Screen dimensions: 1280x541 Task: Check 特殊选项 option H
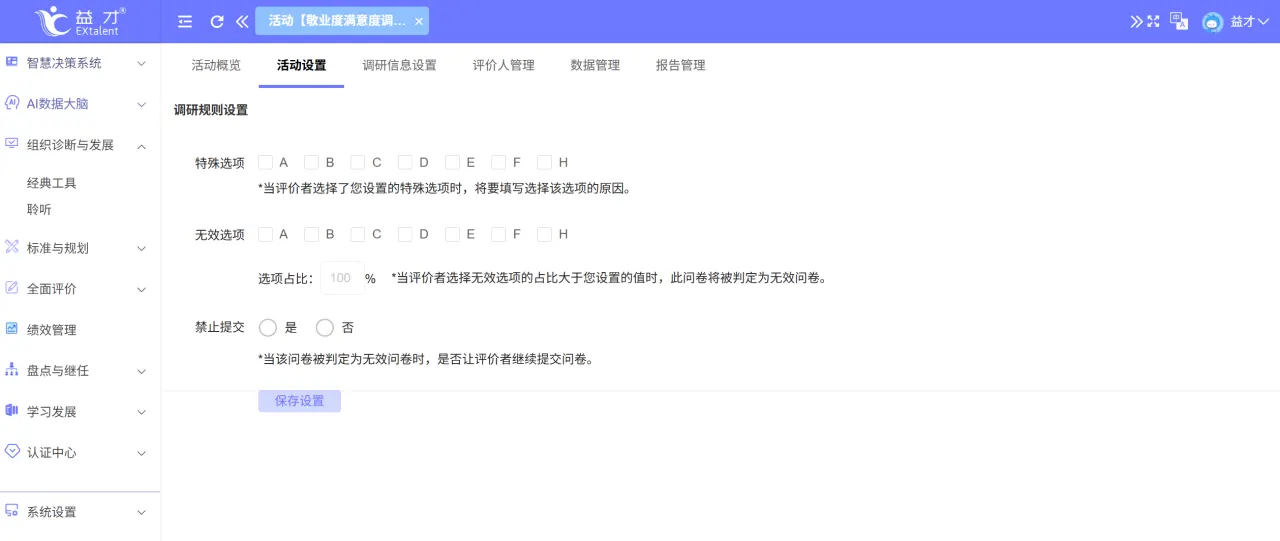click(544, 162)
